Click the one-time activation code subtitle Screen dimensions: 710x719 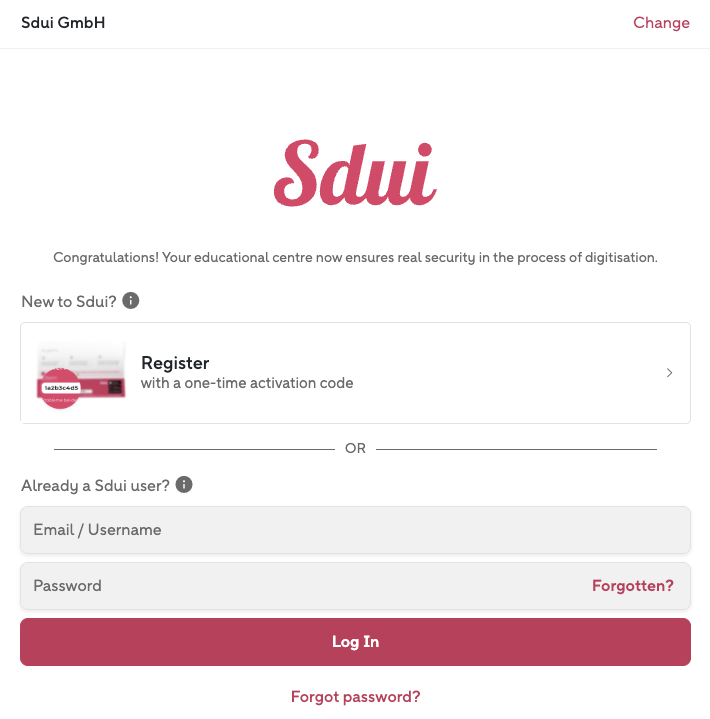247,383
